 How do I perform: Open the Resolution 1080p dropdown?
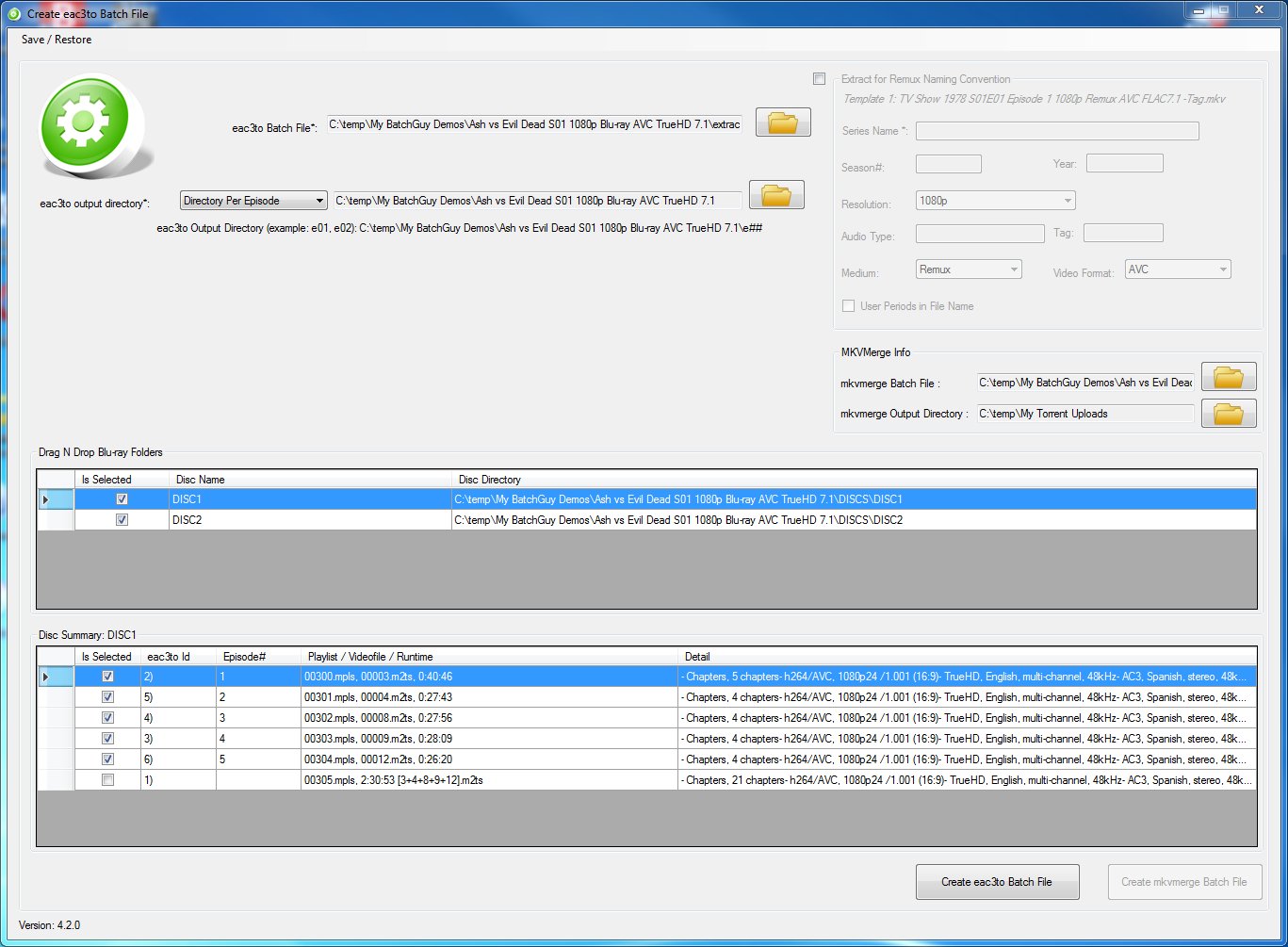(995, 201)
